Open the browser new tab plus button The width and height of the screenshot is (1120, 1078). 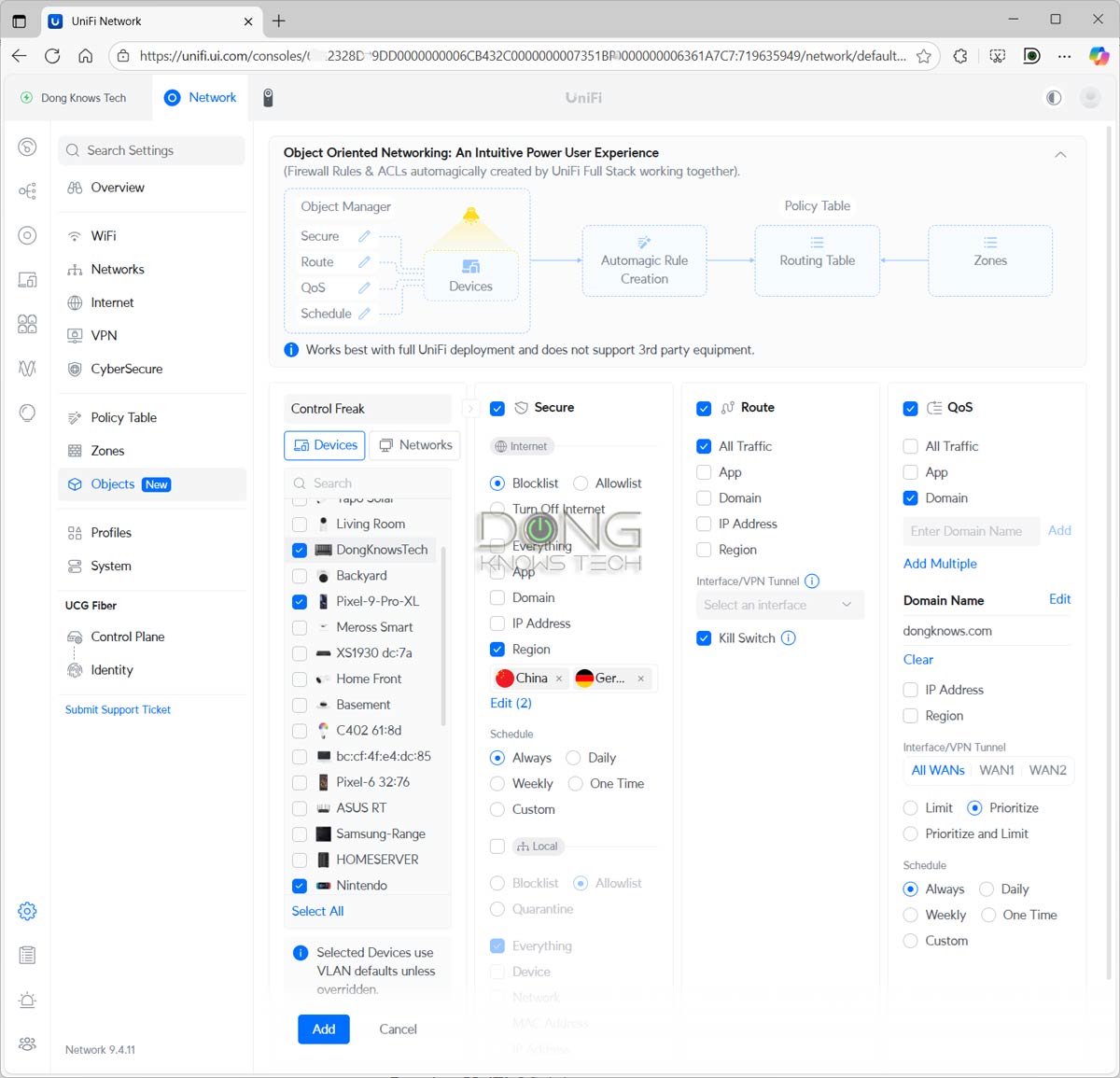278,21
